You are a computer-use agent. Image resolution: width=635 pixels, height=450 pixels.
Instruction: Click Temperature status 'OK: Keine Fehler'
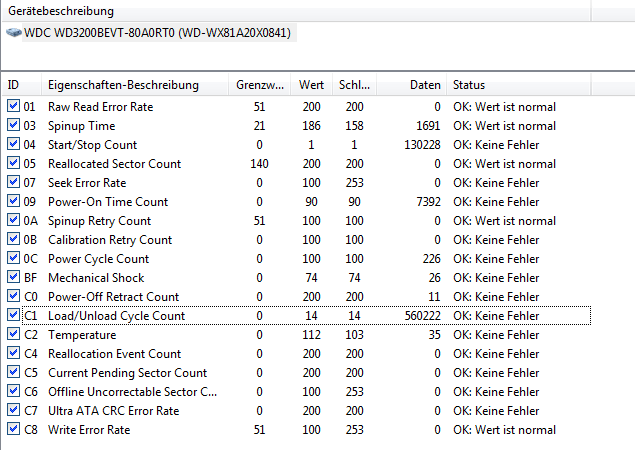tap(496, 335)
